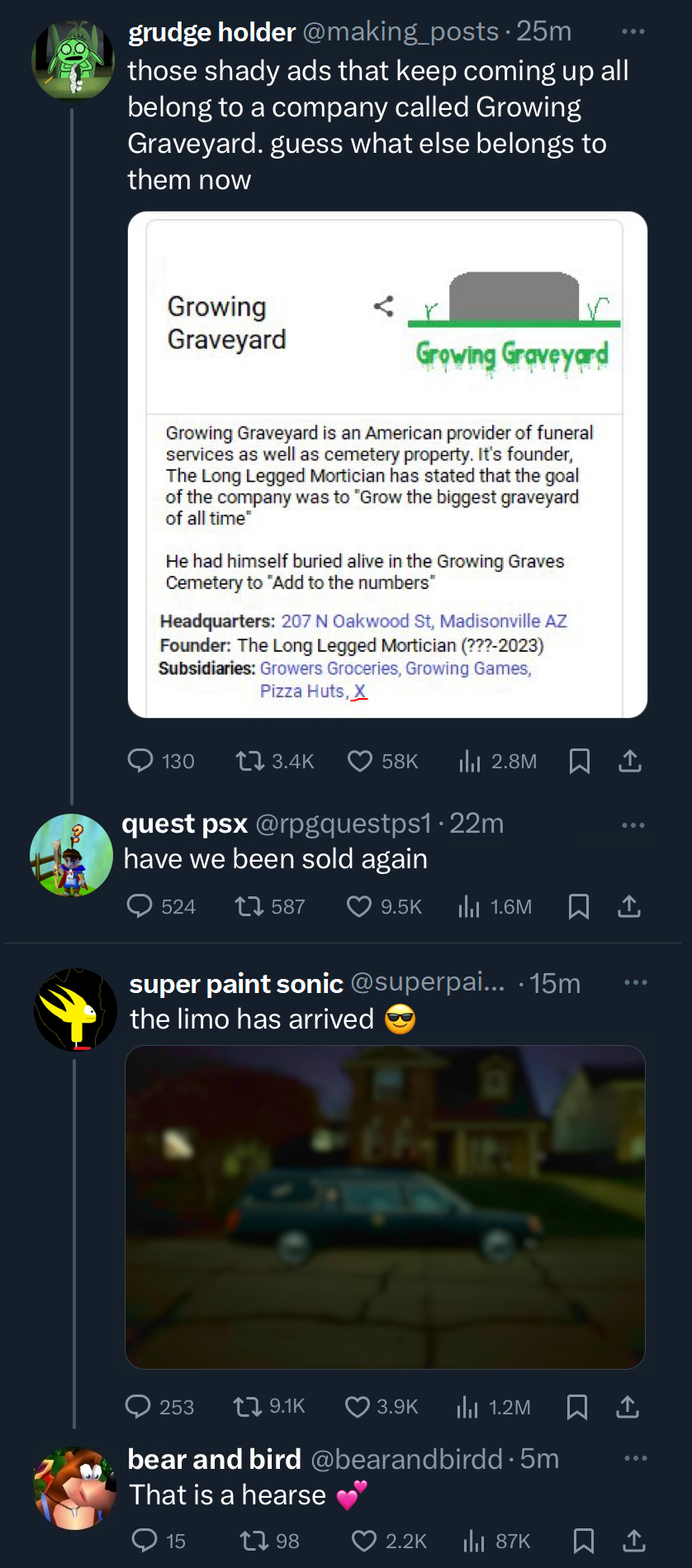Viewport: 692px width, 1568px height.
Task: Open more options on super paint sonic's tweet
Action: (635, 982)
